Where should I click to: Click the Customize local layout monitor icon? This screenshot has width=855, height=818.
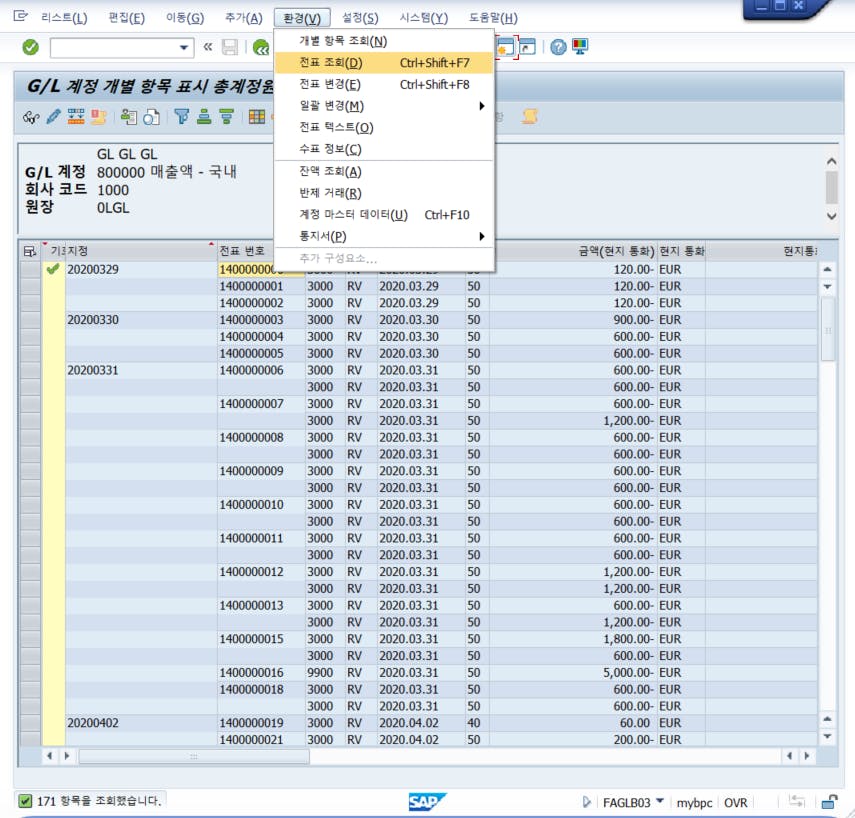point(580,47)
